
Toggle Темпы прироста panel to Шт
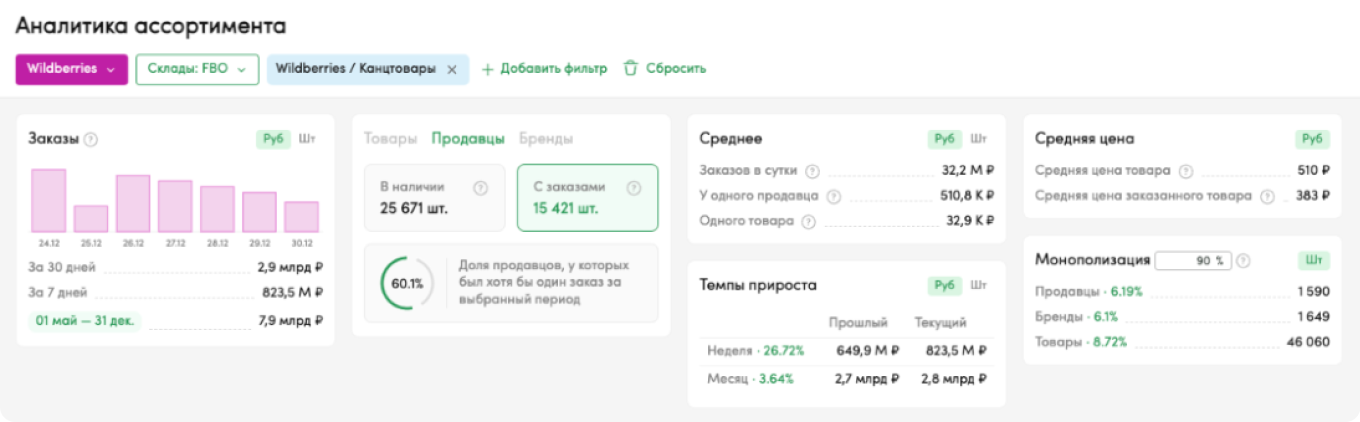click(x=979, y=285)
